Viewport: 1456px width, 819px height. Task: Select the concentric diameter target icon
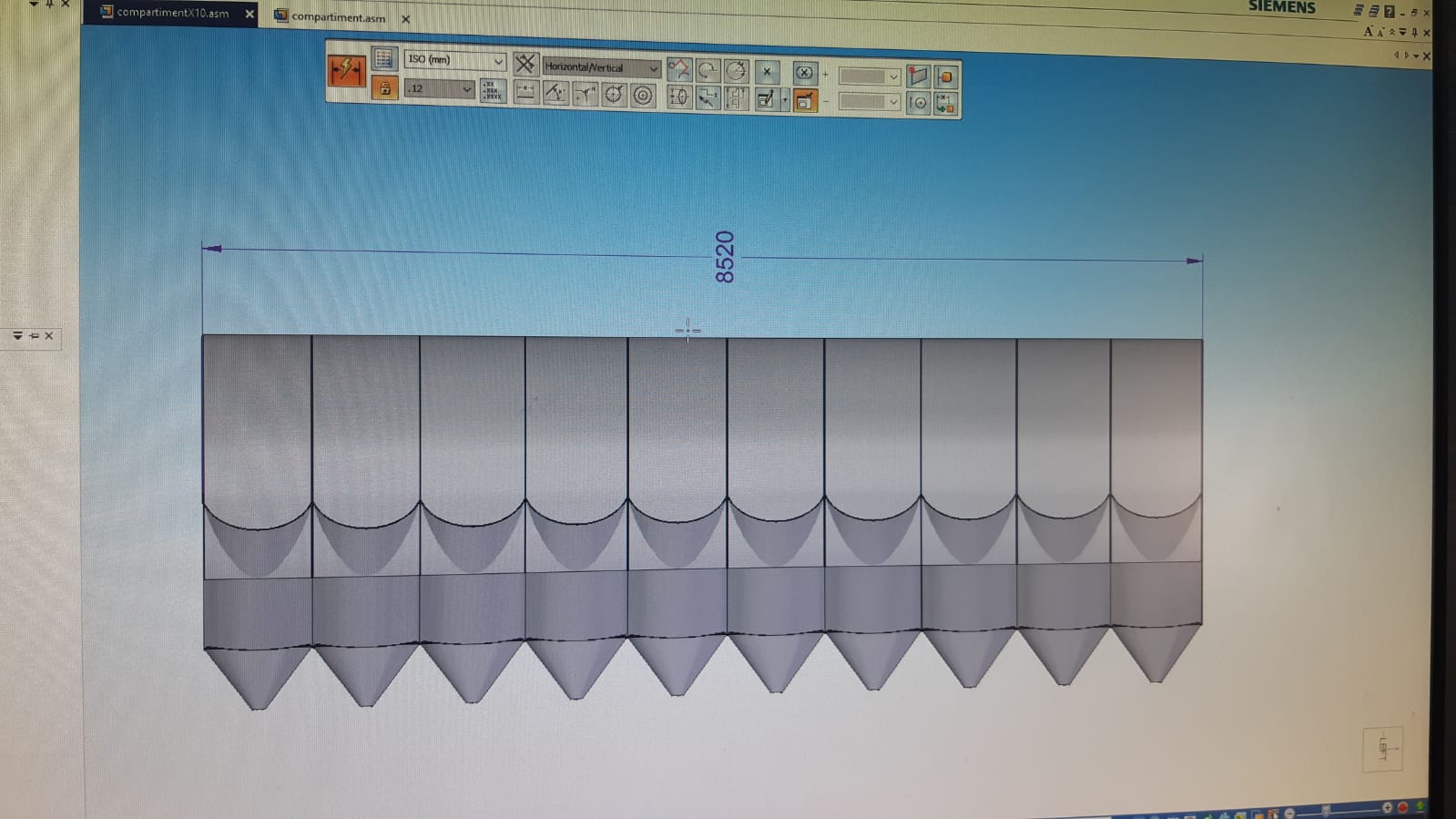coord(643,96)
